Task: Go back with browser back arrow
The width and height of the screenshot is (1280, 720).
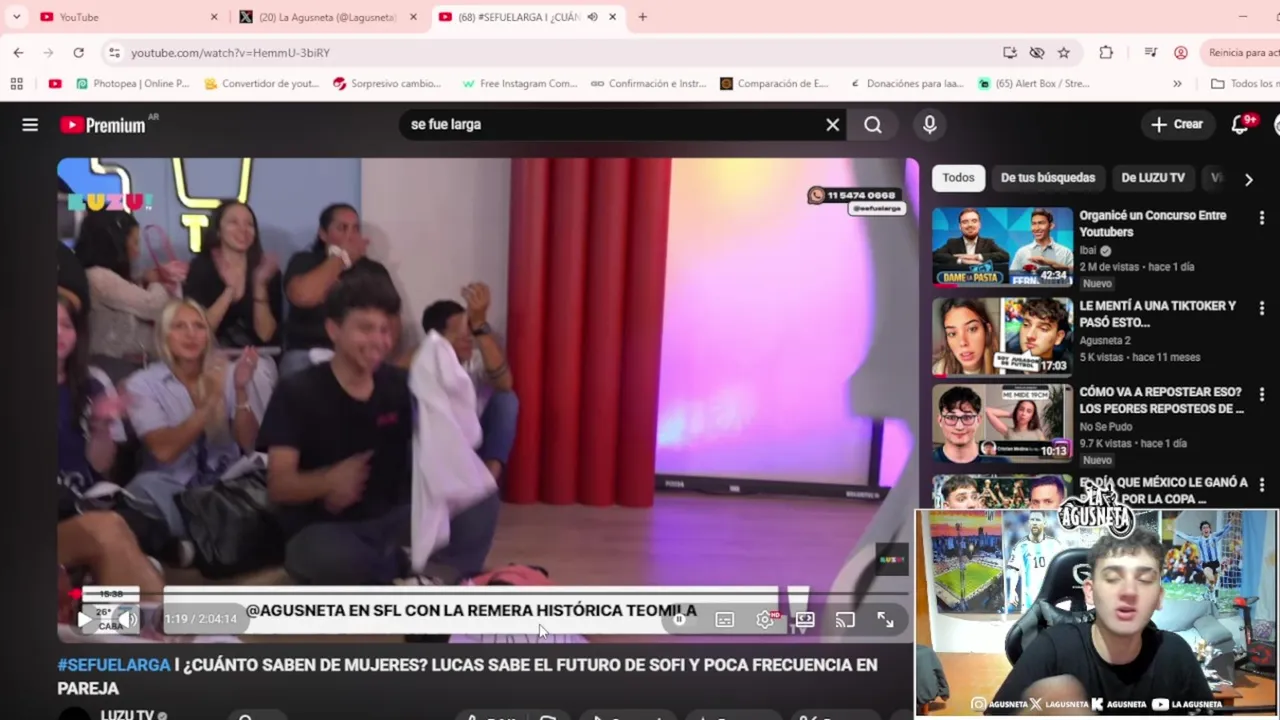Action: tap(18, 52)
